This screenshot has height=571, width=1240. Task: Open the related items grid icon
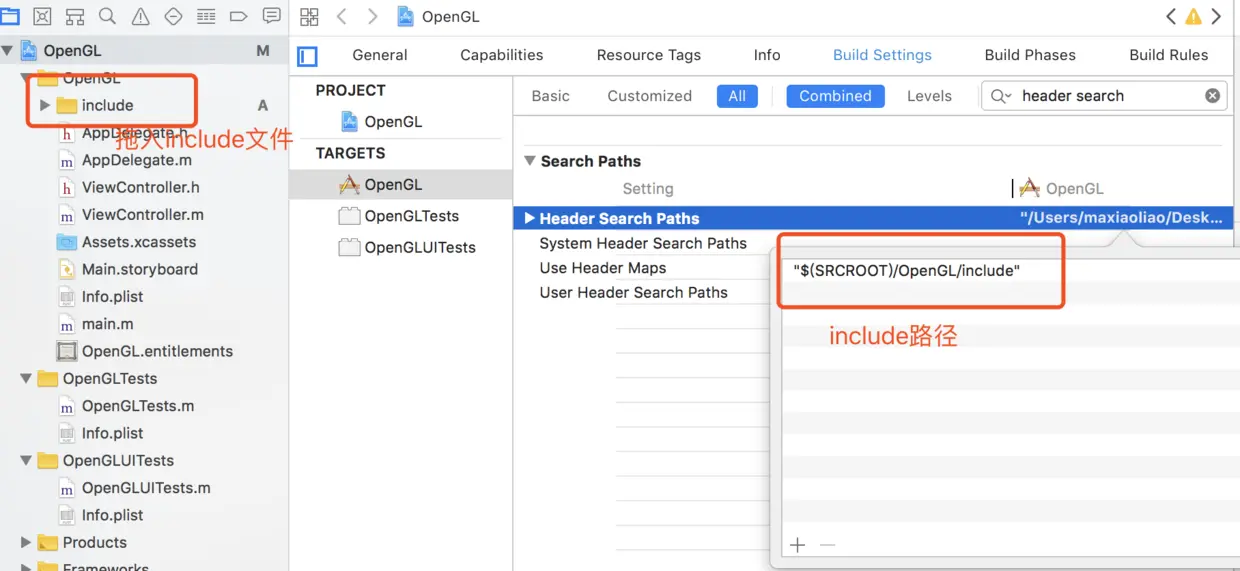309,16
